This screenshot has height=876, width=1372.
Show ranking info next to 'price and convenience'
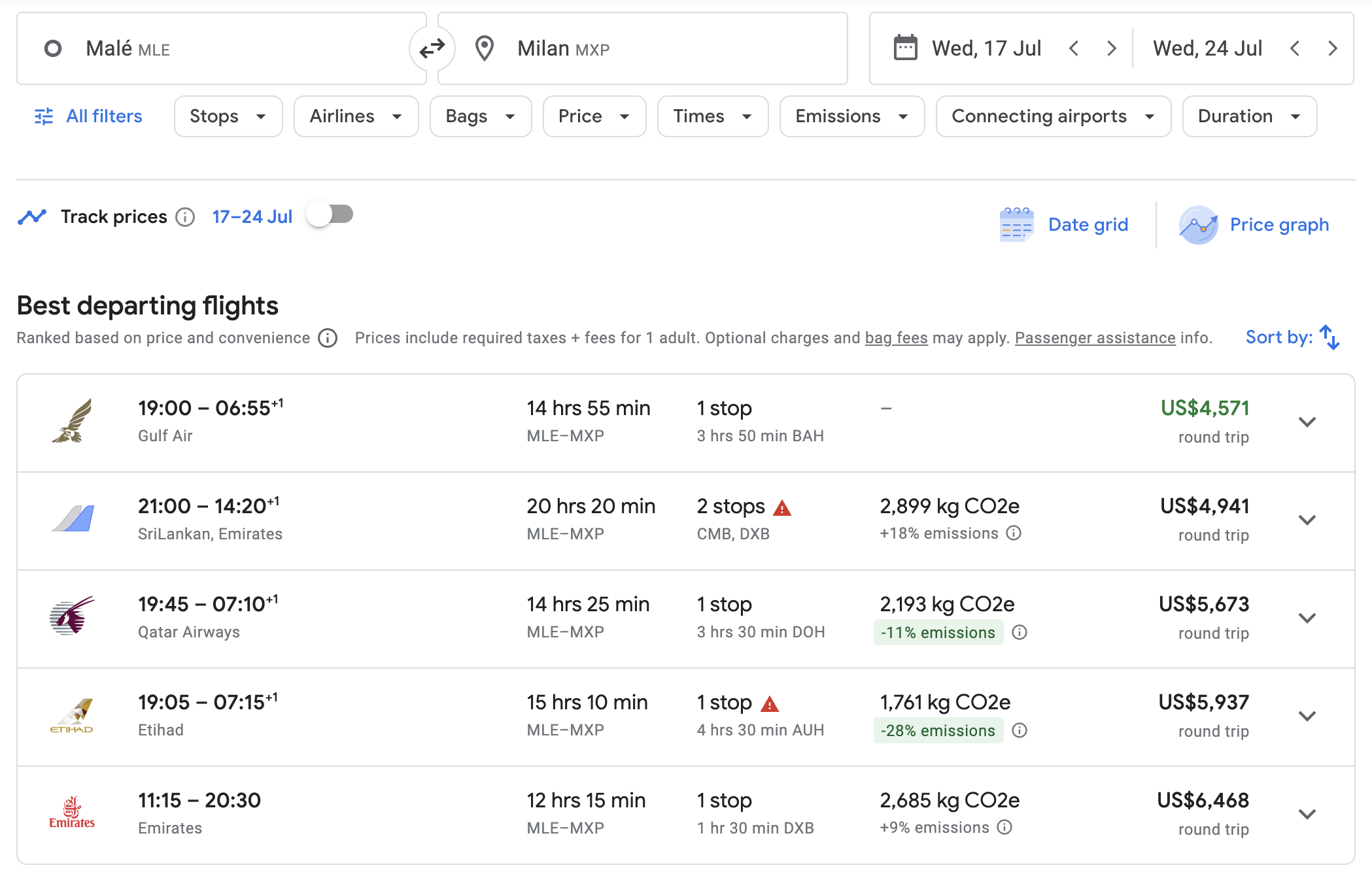(x=328, y=338)
